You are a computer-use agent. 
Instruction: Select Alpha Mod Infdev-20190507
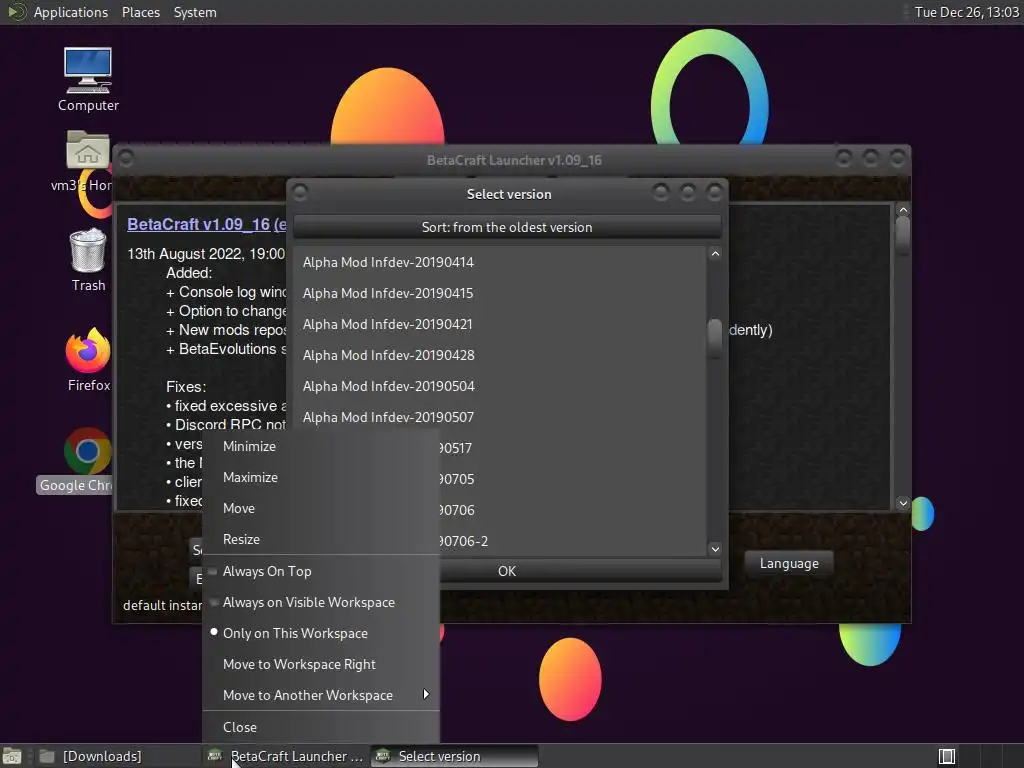click(500, 417)
